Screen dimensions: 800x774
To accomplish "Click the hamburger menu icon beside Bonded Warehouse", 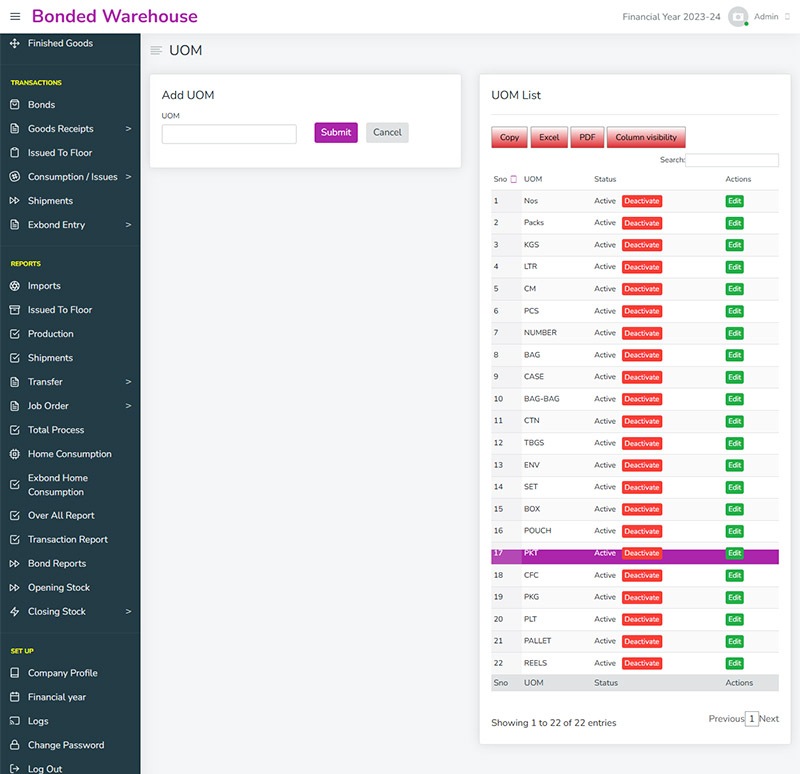I will tap(15, 17).
